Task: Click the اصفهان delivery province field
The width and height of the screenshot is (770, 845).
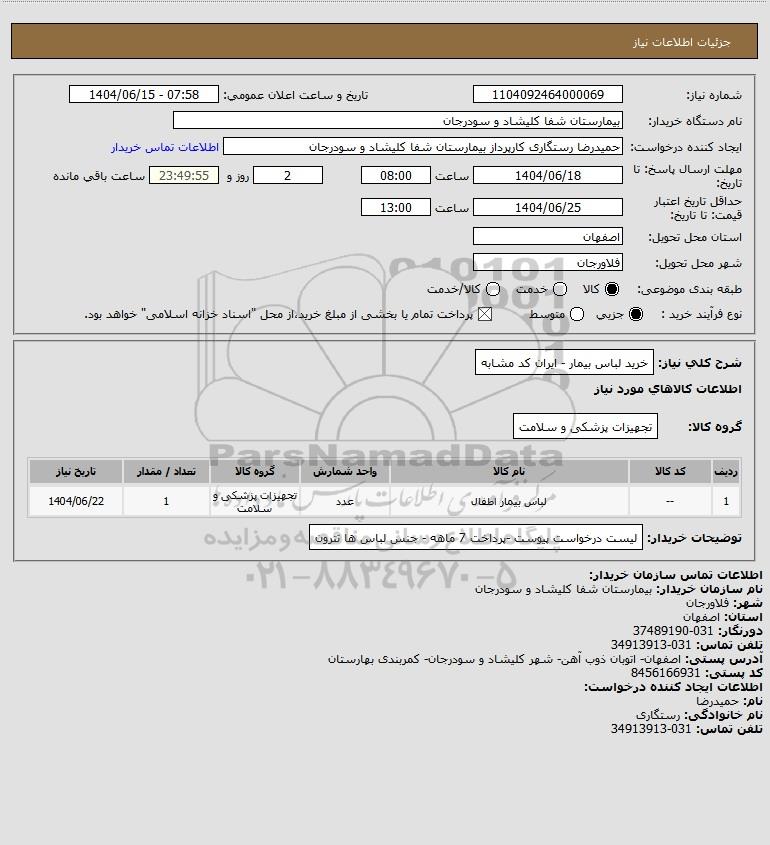Action: [x=547, y=237]
